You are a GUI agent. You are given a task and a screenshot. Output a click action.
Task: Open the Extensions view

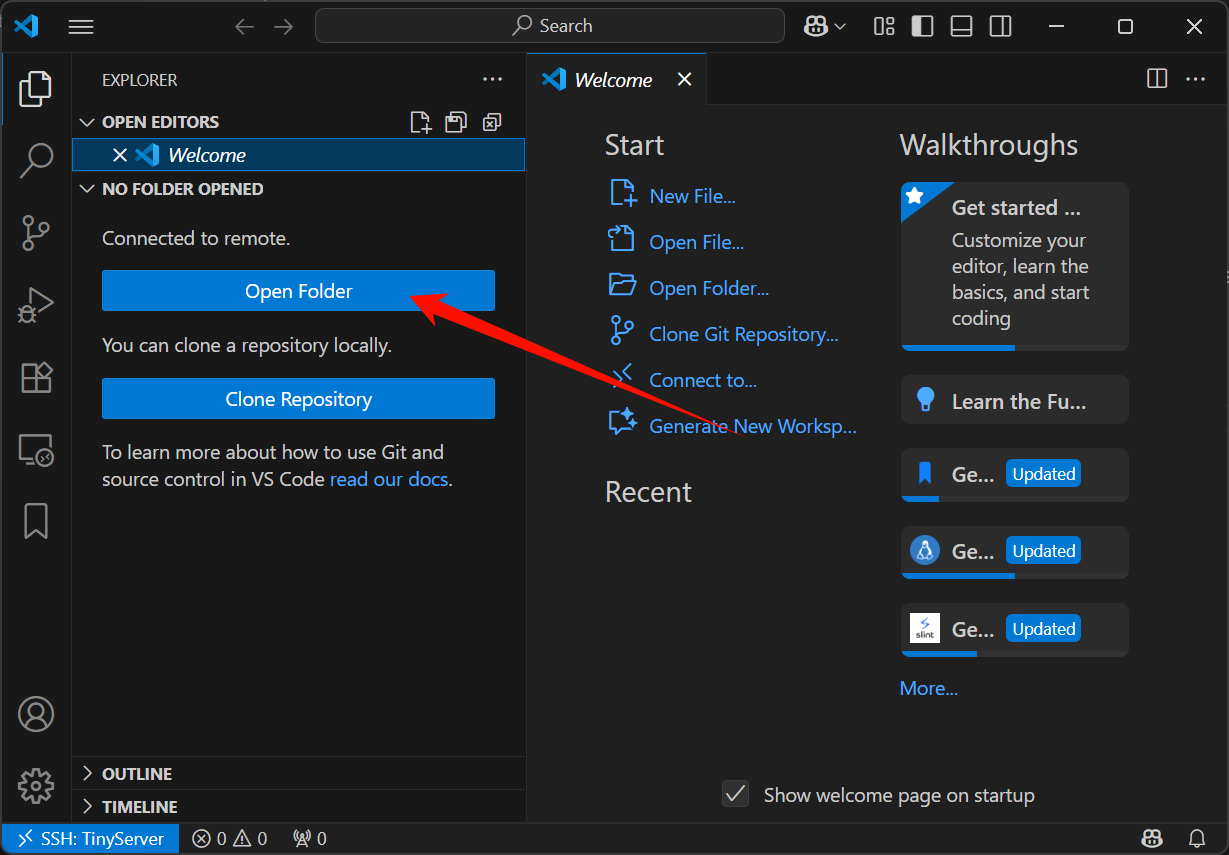[36, 377]
